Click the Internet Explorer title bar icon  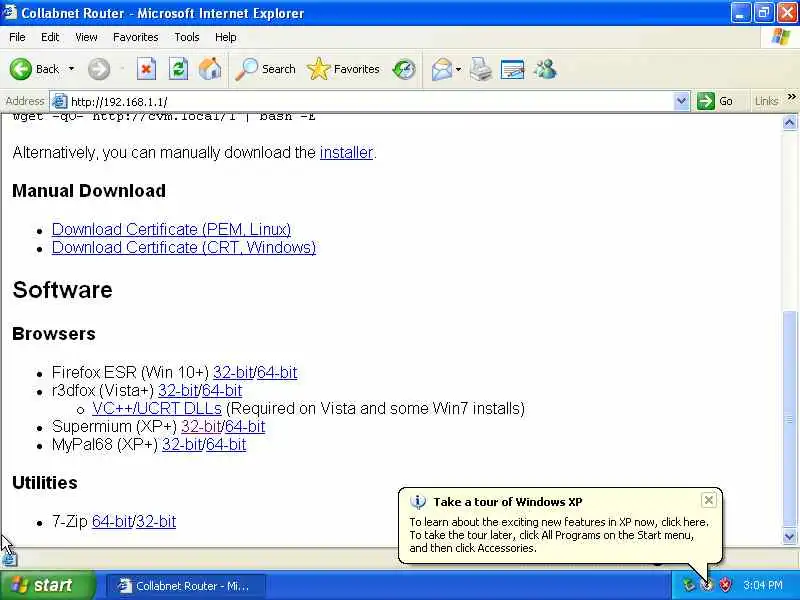10,12
